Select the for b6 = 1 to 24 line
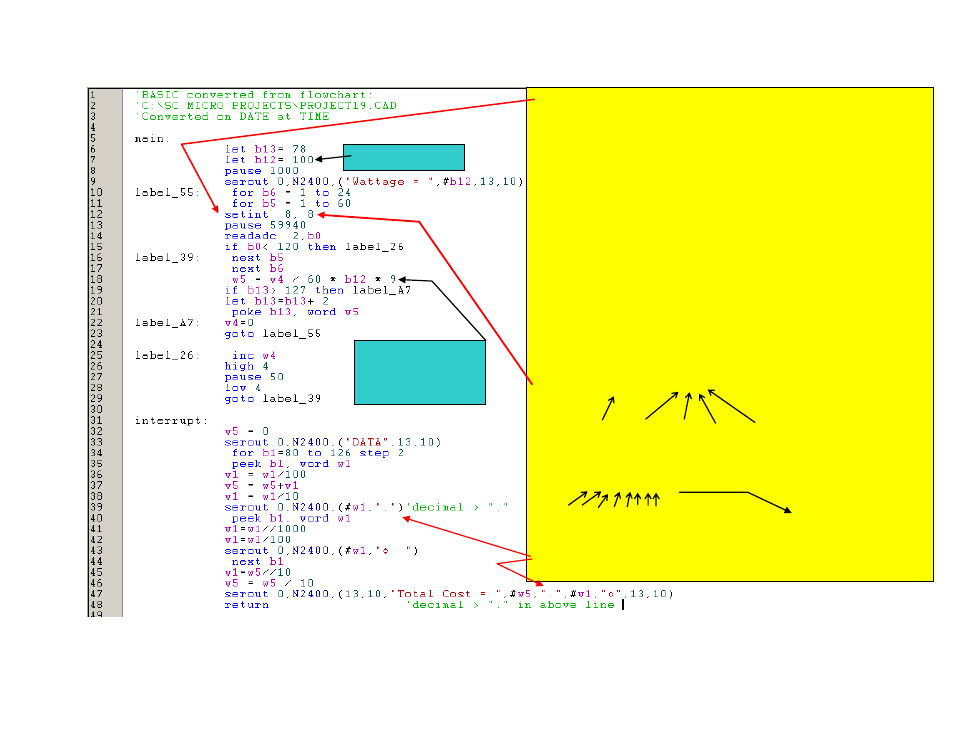 point(291,192)
